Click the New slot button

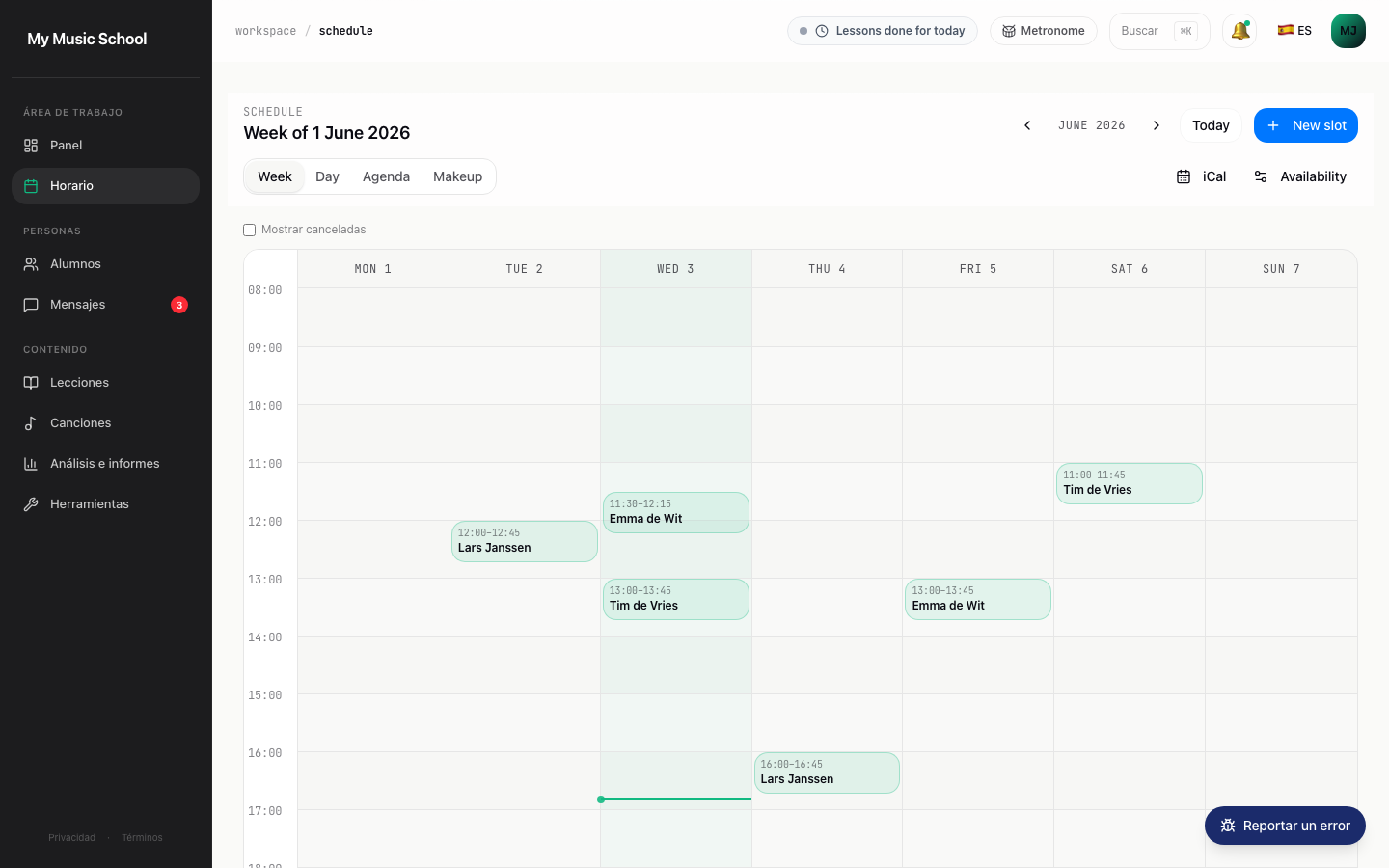[1306, 125]
